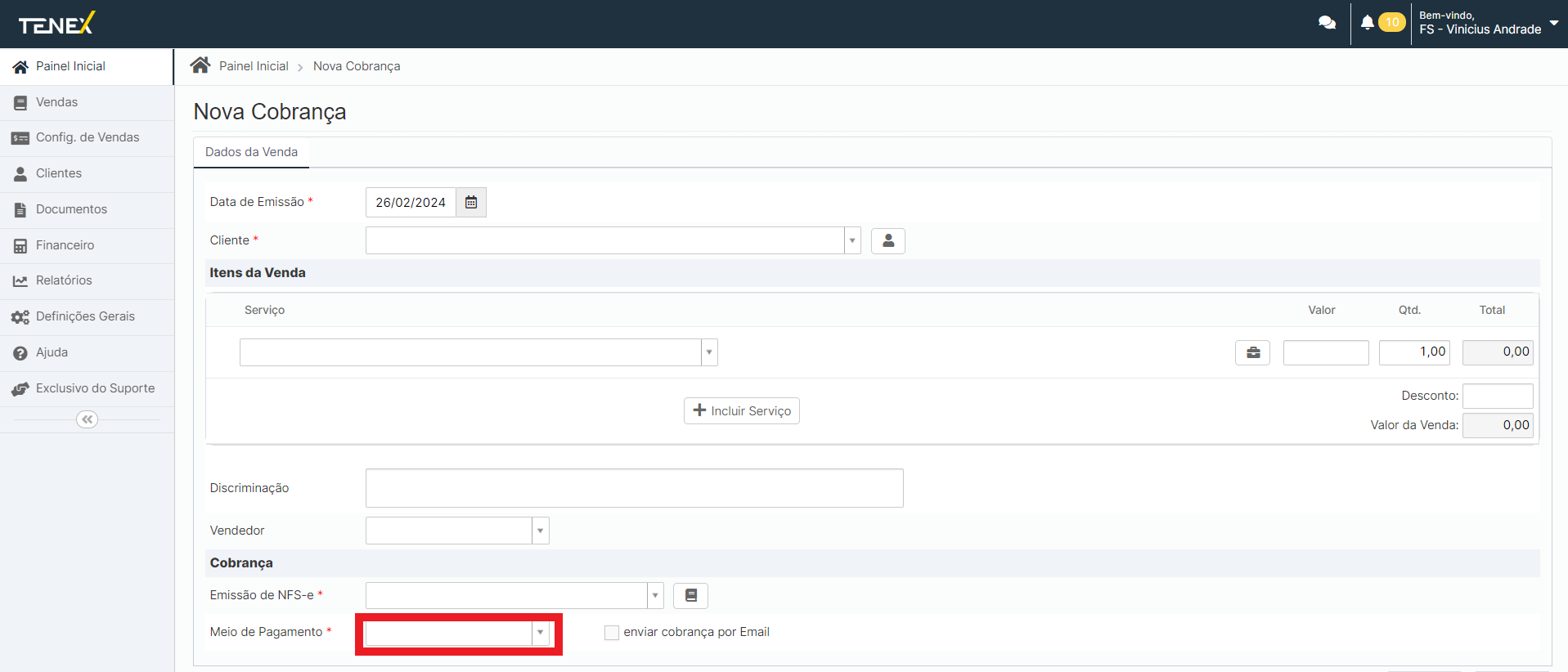Viewport: 1568px width, 672px height.
Task: Click the NFS-e book icon button
Action: click(x=690, y=596)
